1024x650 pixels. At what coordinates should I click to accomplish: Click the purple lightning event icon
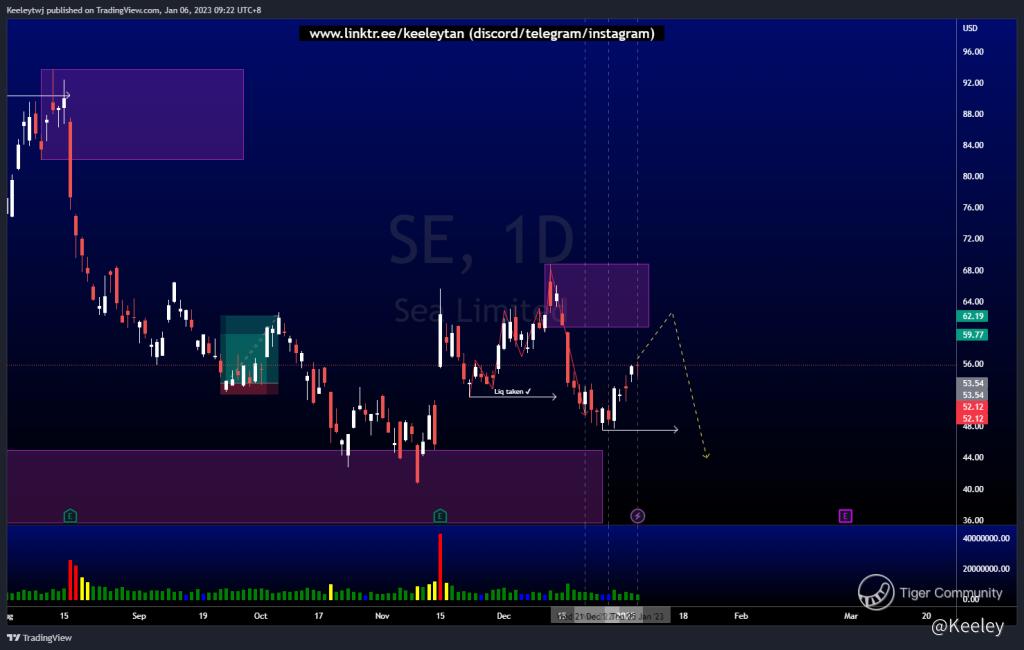[x=637, y=516]
